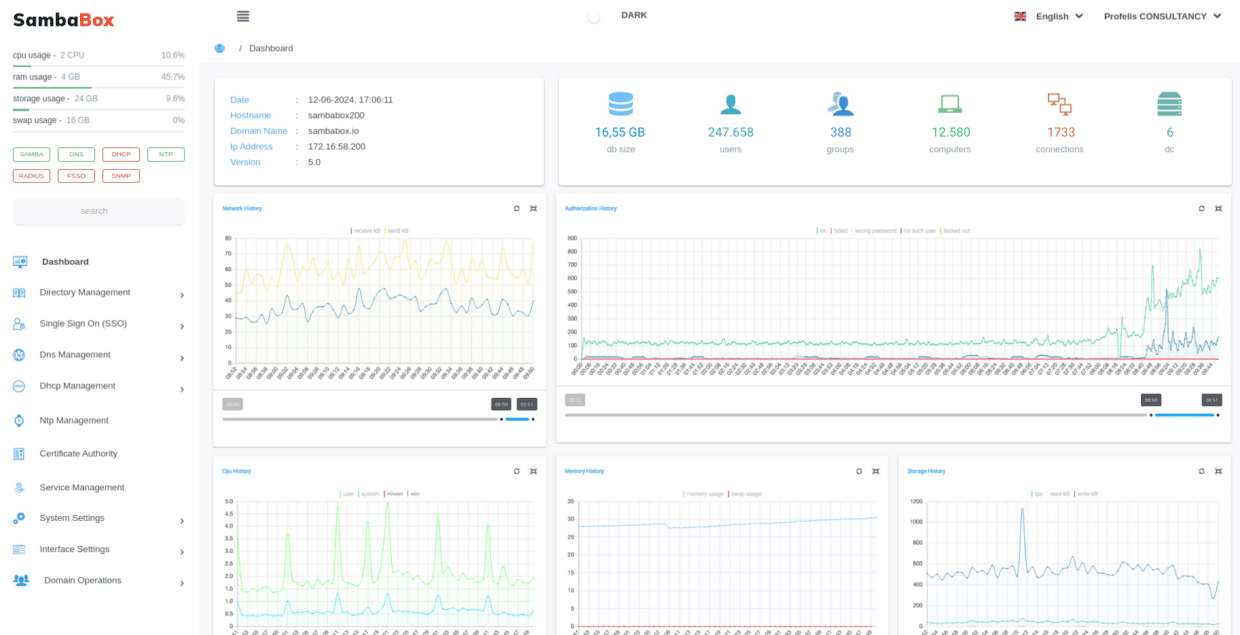Viewport: 1240px width, 635px height.
Task: Expand the Authorization History chart to fullscreen
Action: pos(1218,208)
